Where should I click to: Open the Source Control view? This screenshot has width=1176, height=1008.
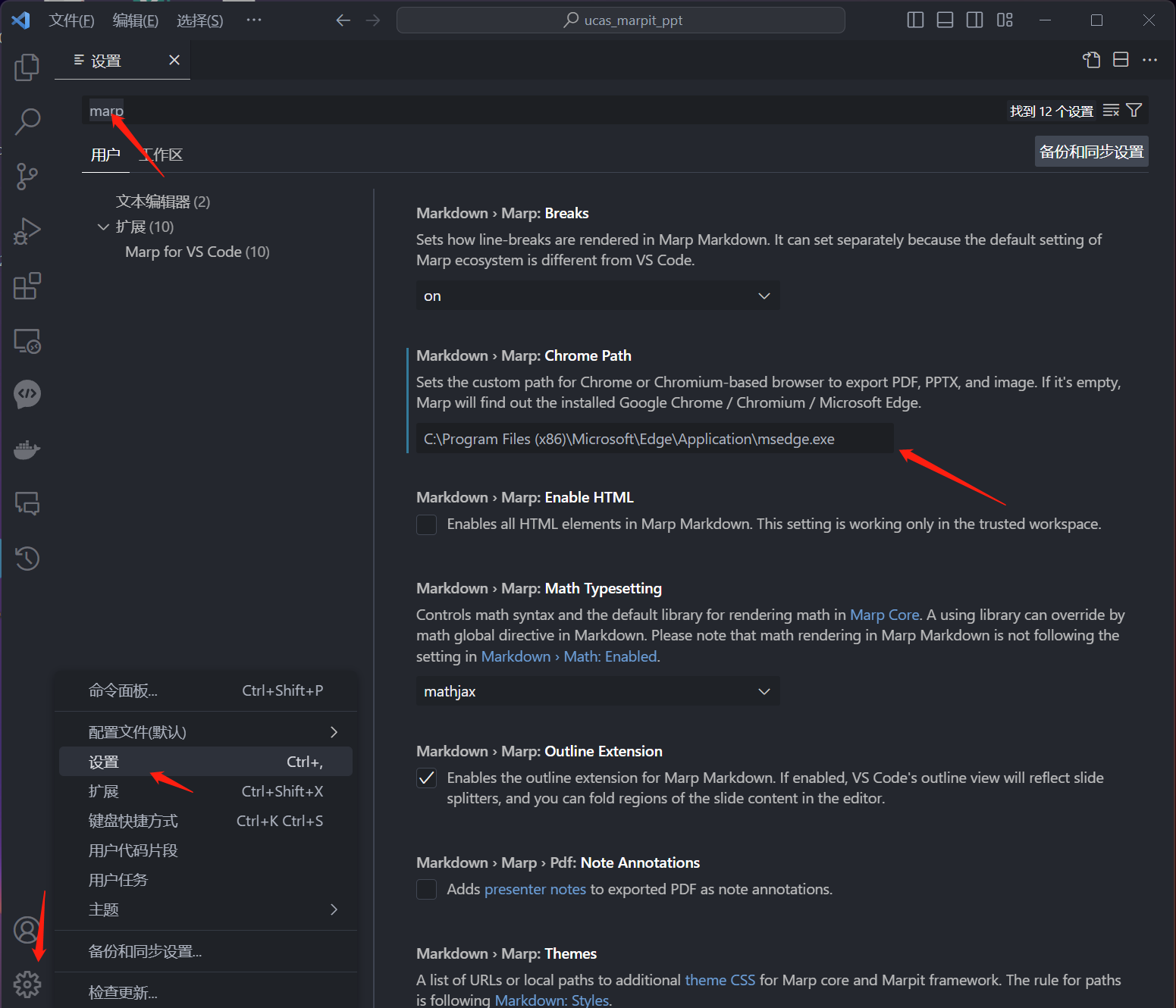27,176
